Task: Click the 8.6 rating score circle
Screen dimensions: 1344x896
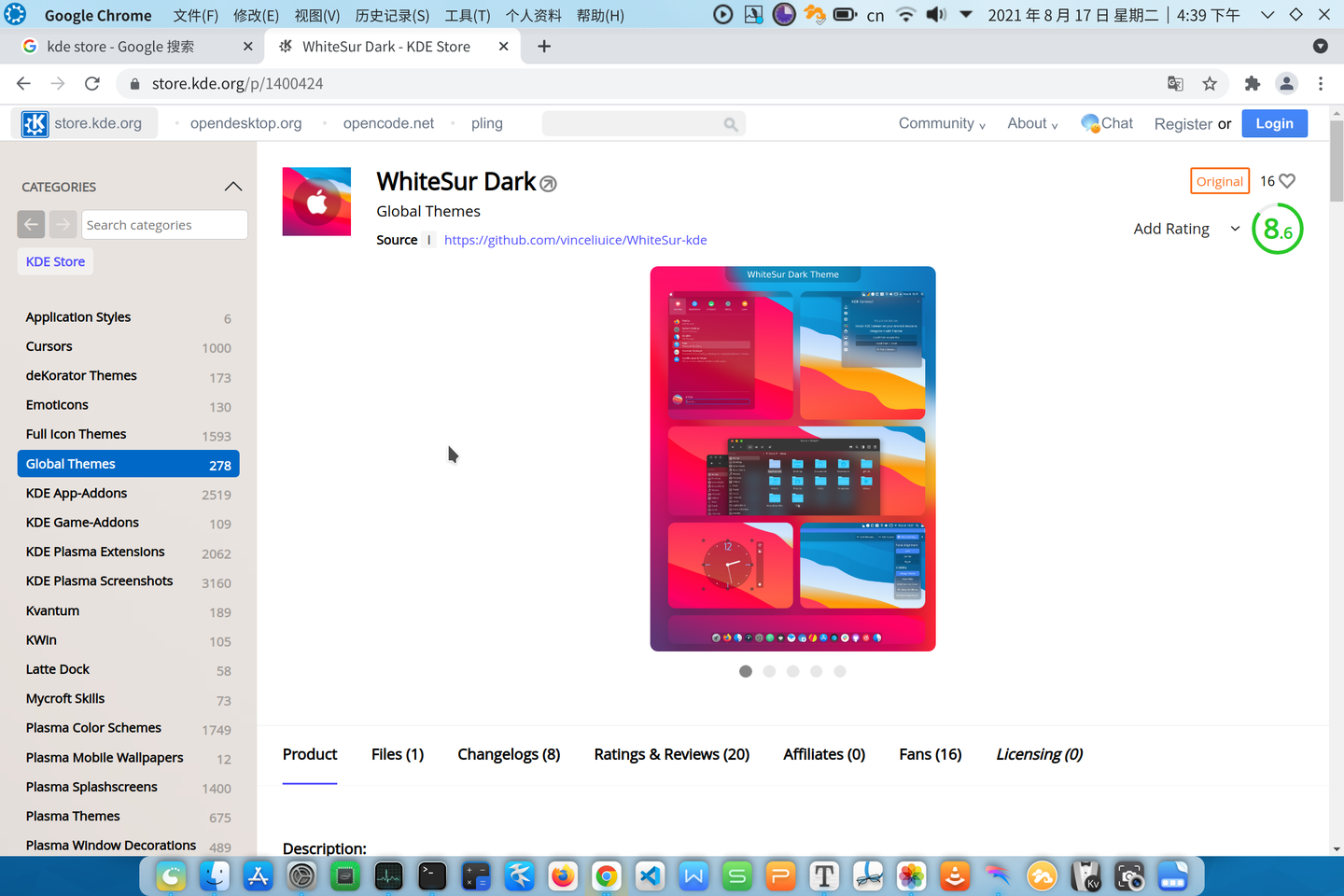Action: pyautogui.click(x=1277, y=229)
